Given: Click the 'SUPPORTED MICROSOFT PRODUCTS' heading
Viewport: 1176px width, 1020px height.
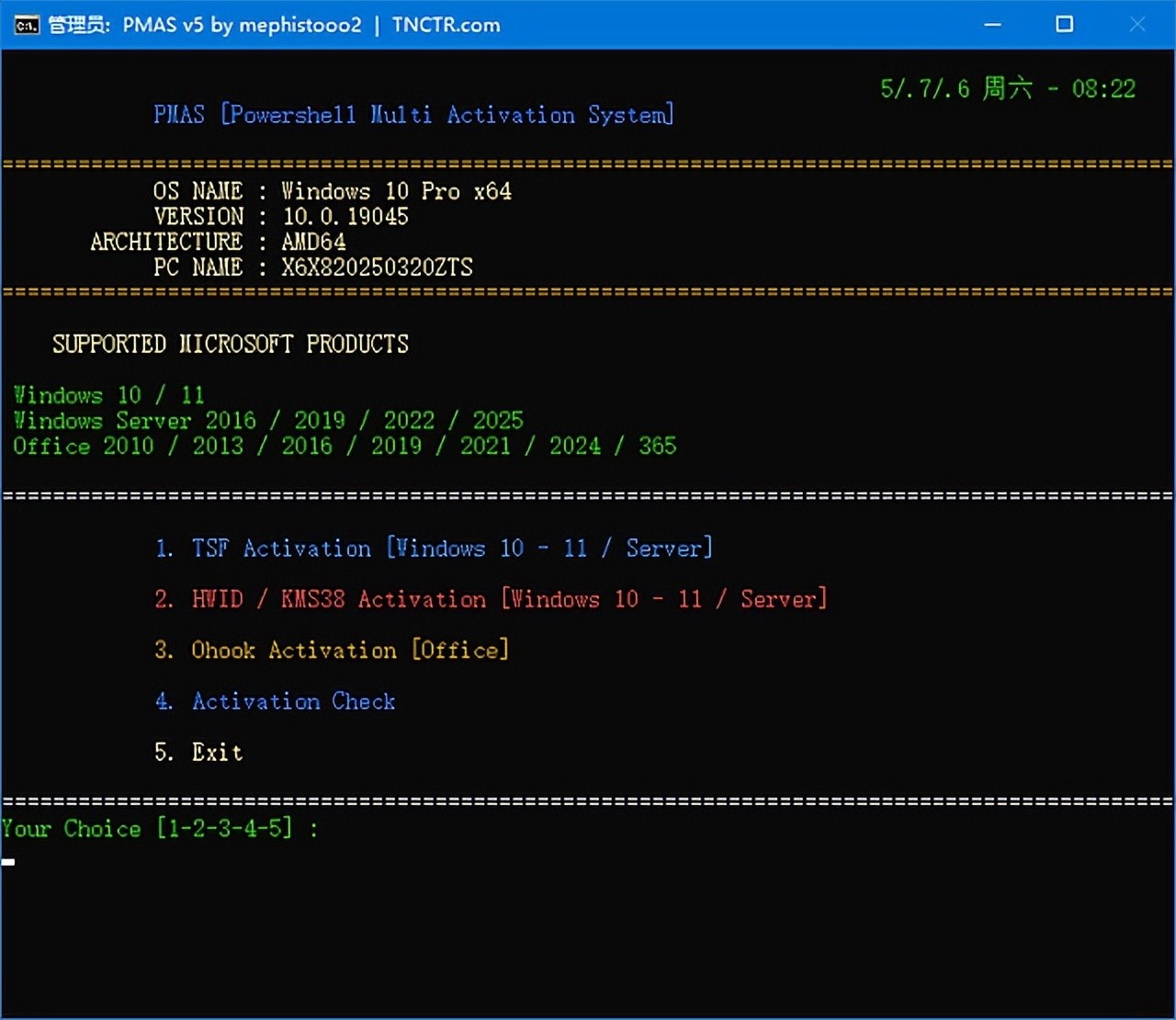Looking at the screenshot, I should click(231, 344).
